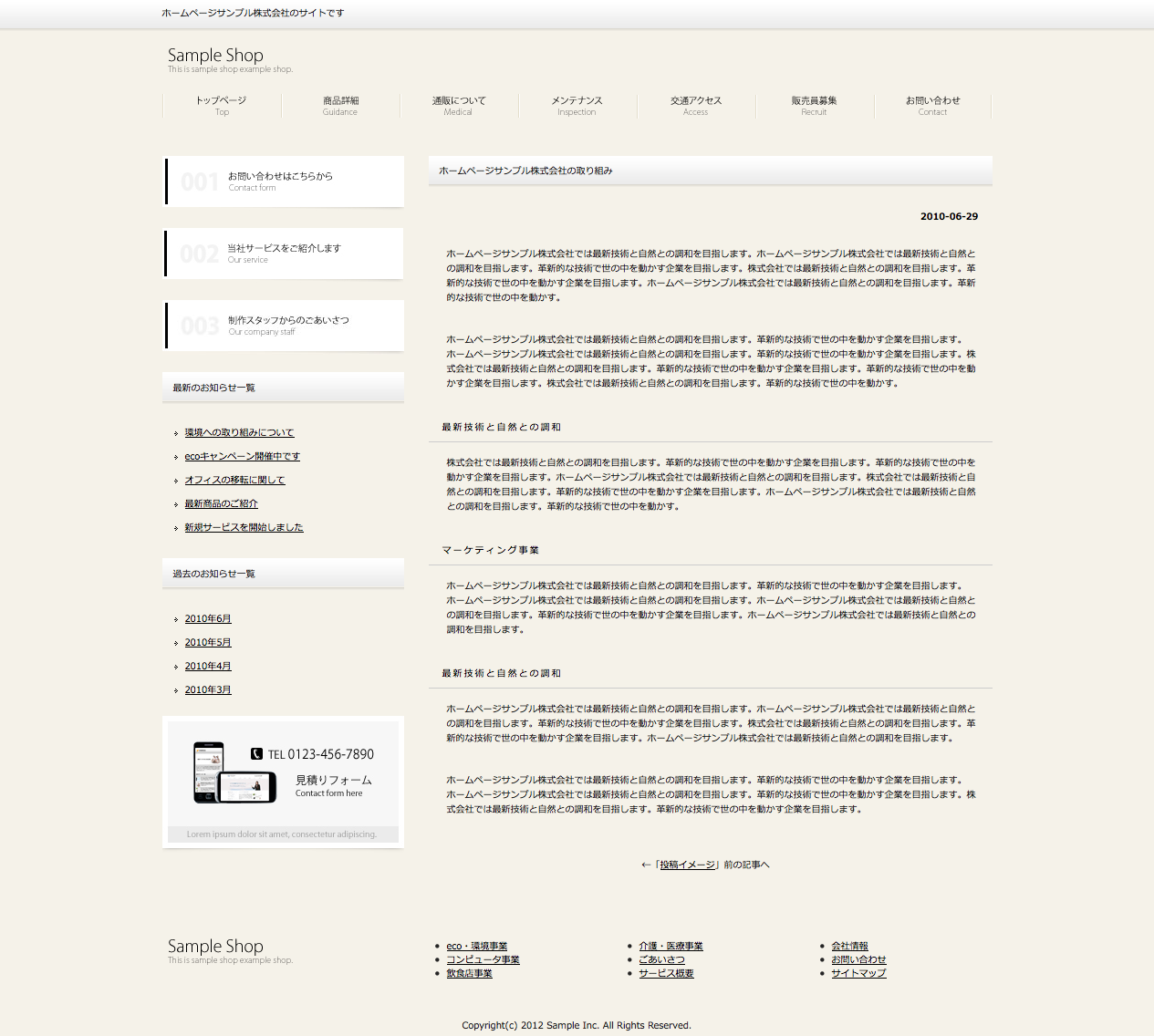Open お問い合わせ Contact in navigation bar
1154x1036 pixels.
(x=932, y=106)
